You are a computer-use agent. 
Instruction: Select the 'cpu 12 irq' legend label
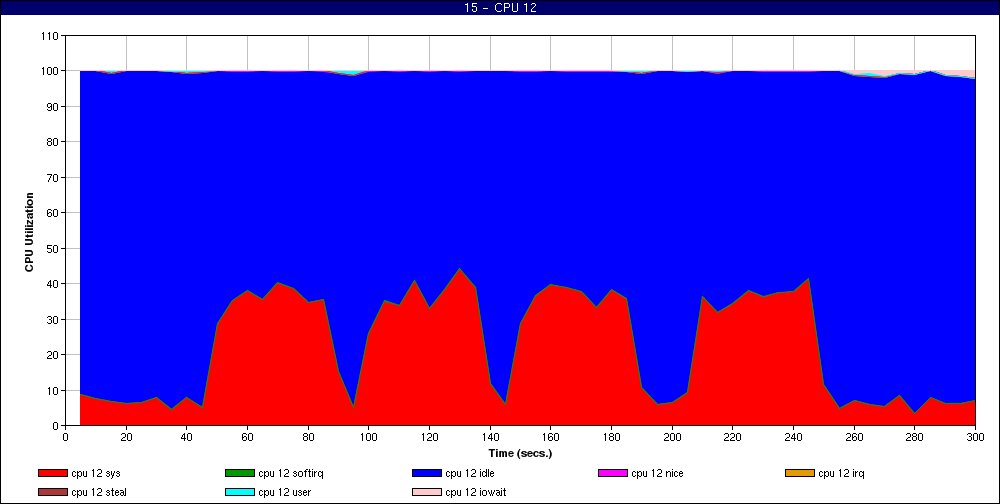click(841, 473)
